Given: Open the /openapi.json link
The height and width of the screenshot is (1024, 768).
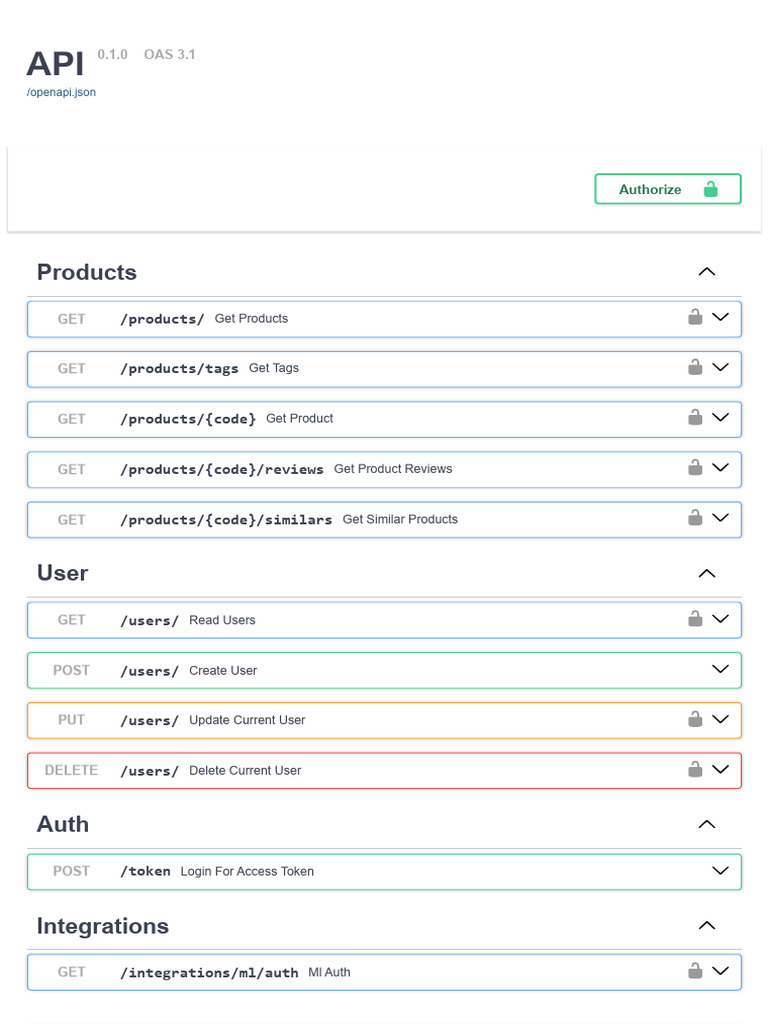Looking at the screenshot, I should (61, 92).
